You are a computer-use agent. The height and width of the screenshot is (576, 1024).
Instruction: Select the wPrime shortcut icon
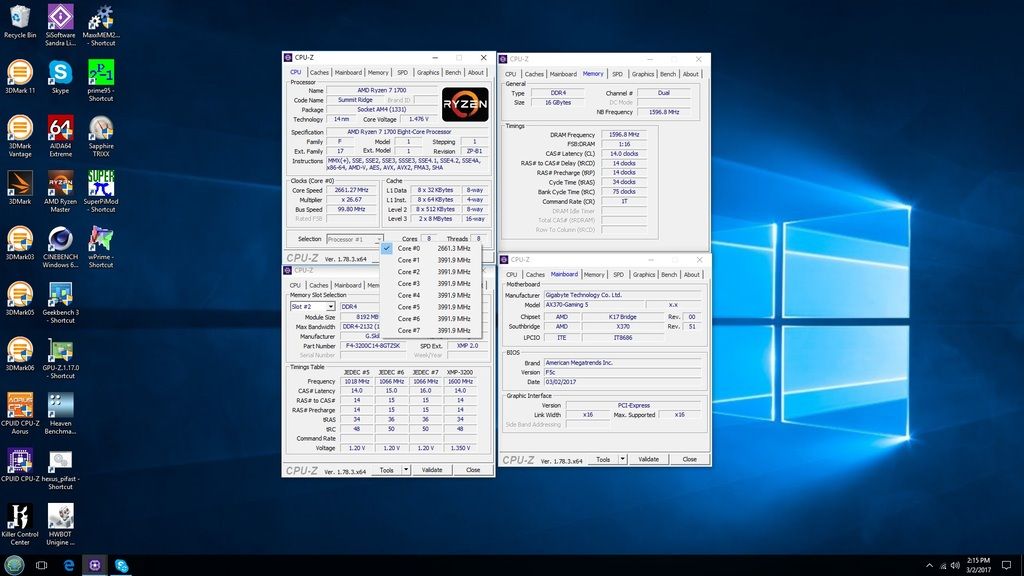[x=101, y=247]
